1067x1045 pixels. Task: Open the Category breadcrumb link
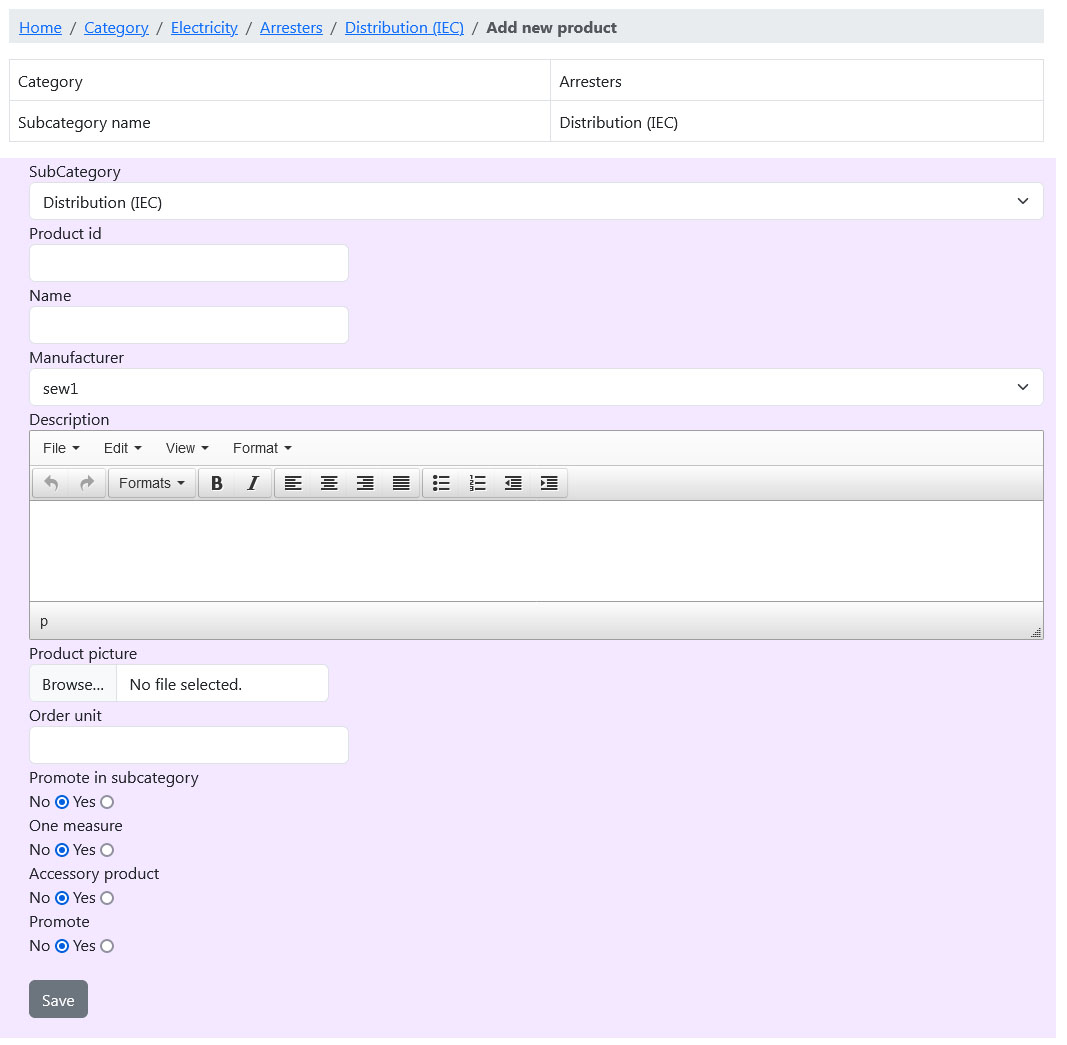click(x=117, y=28)
